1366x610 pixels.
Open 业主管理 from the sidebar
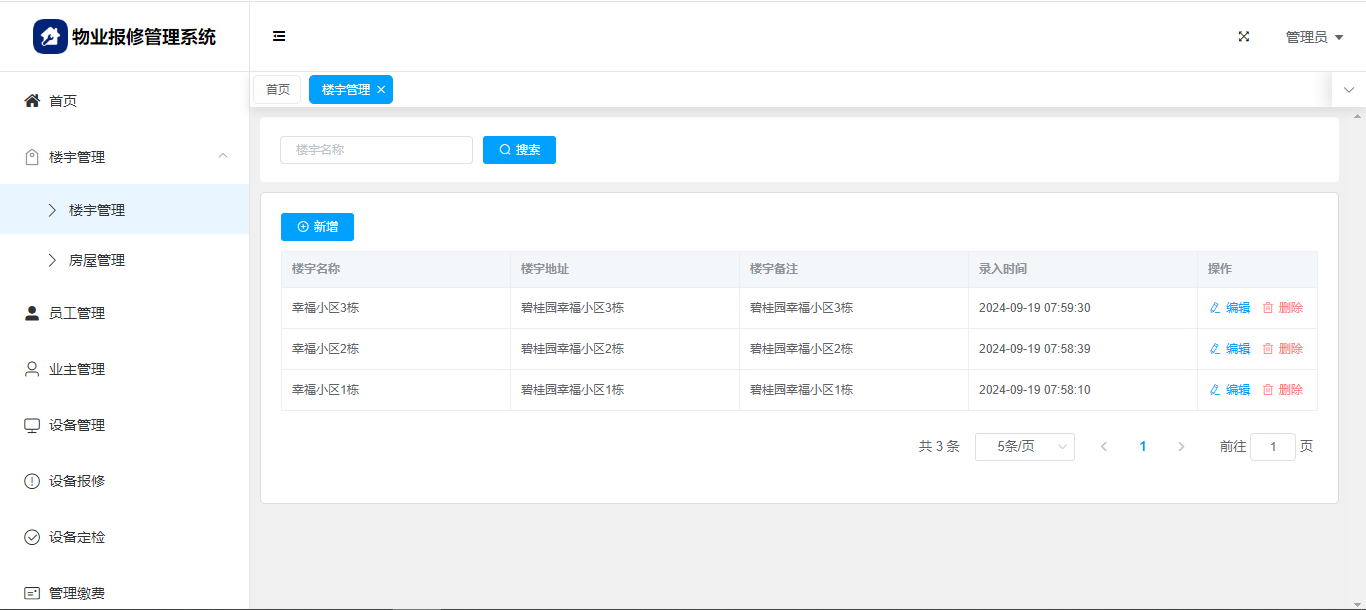(x=77, y=369)
